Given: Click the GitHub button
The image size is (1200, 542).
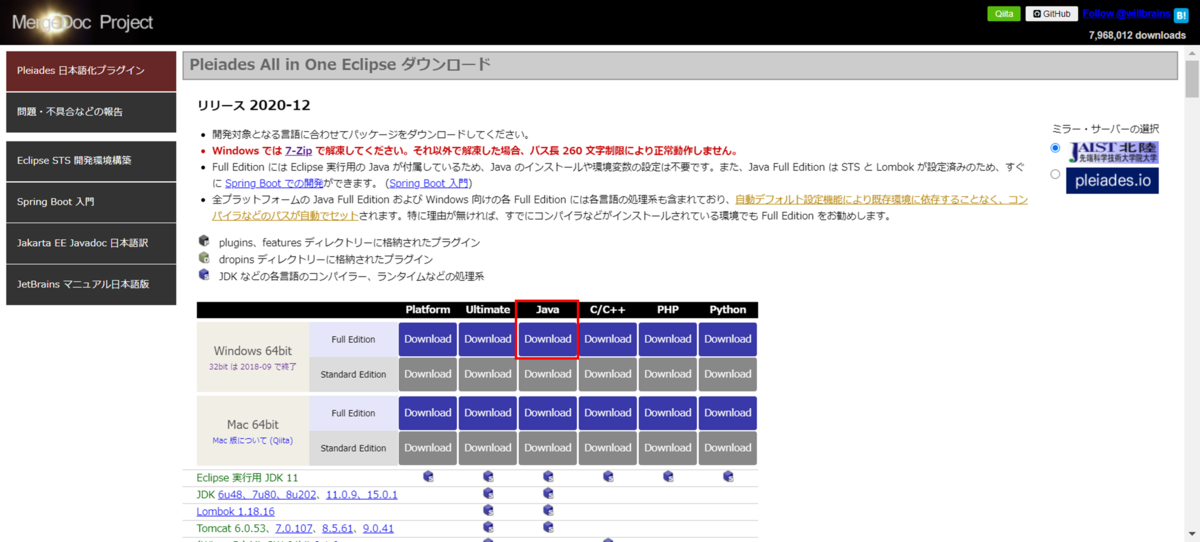Looking at the screenshot, I should click(1052, 14).
